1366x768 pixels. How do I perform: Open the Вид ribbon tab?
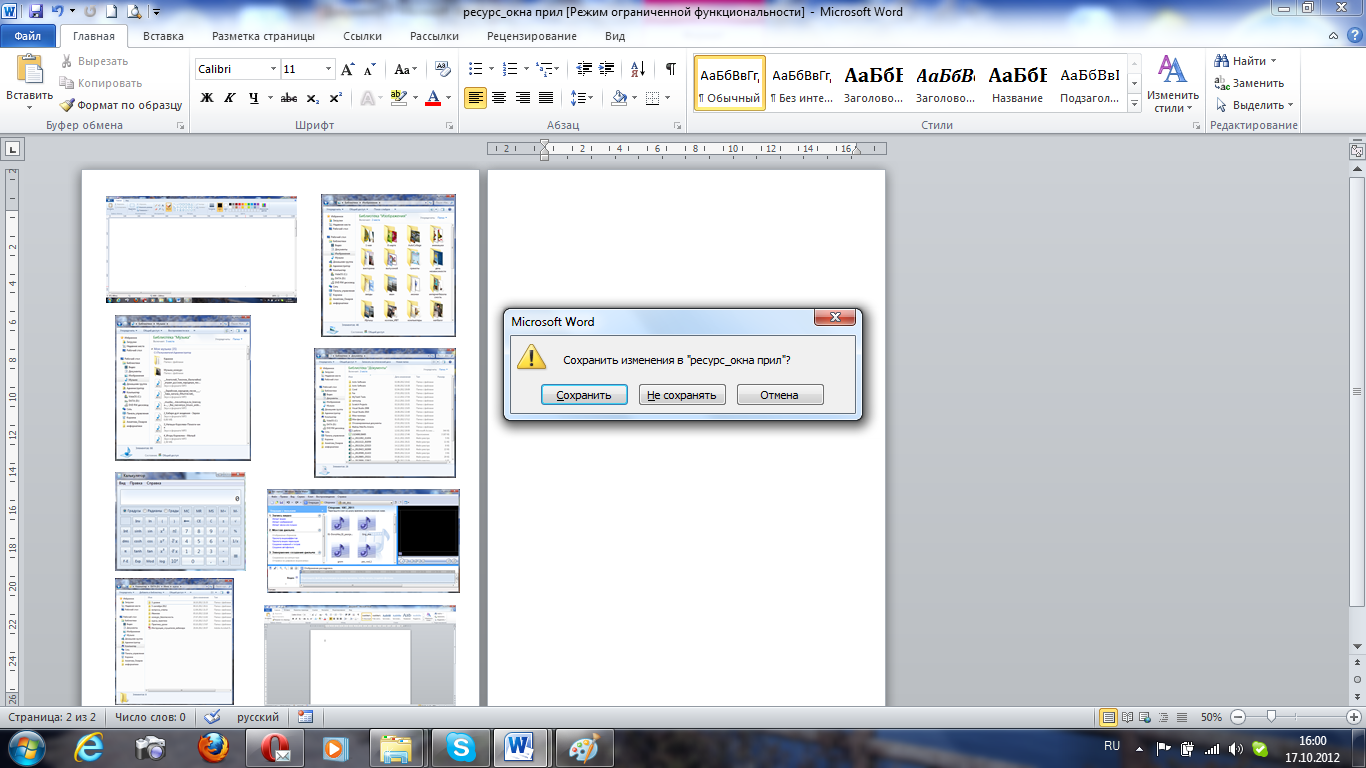615,36
